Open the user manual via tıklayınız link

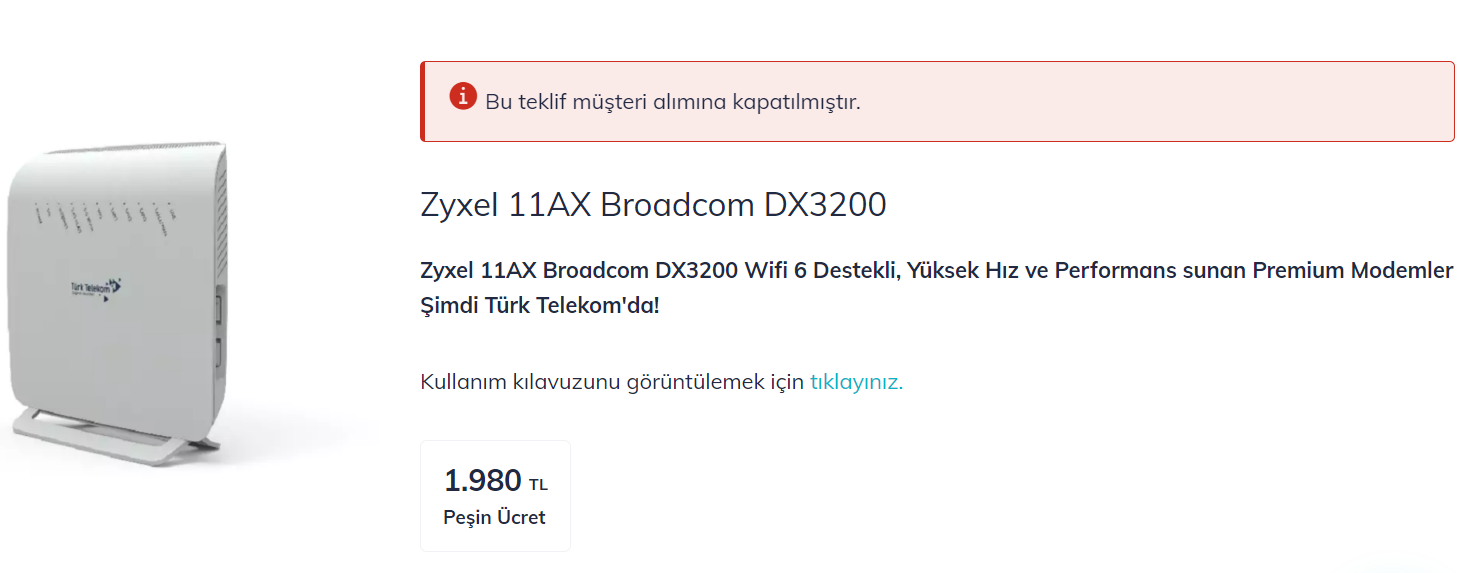tap(856, 382)
